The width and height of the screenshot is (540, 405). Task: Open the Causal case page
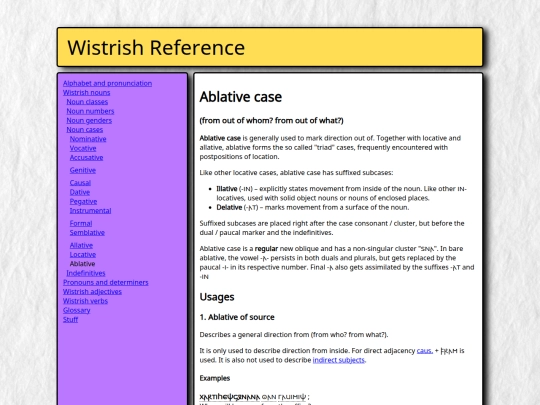point(80,183)
